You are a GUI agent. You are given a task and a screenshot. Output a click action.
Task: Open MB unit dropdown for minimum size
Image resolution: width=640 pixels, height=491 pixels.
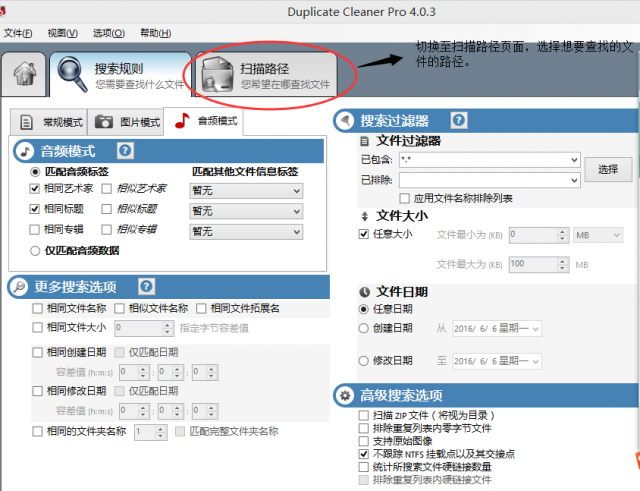click(x=598, y=235)
